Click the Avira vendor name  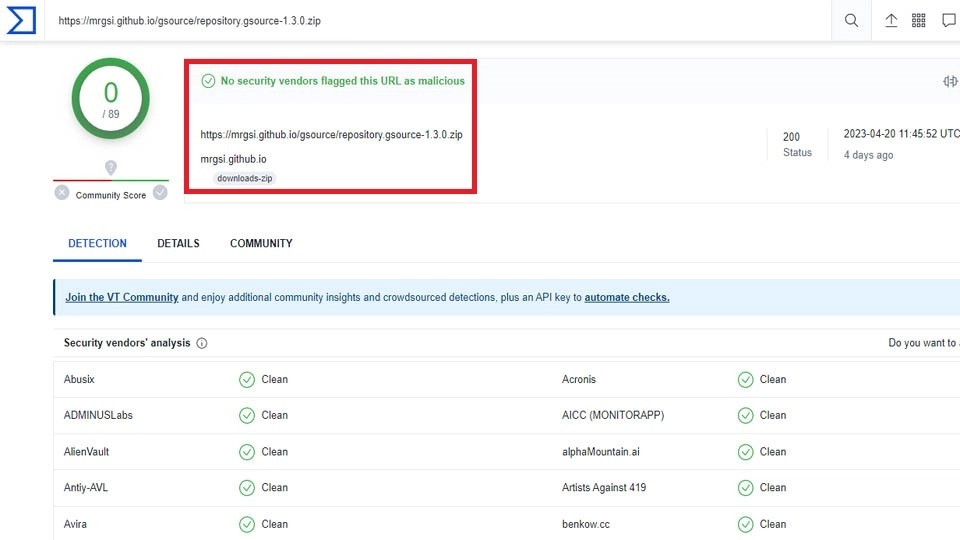pyautogui.click(x=75, y=524)
